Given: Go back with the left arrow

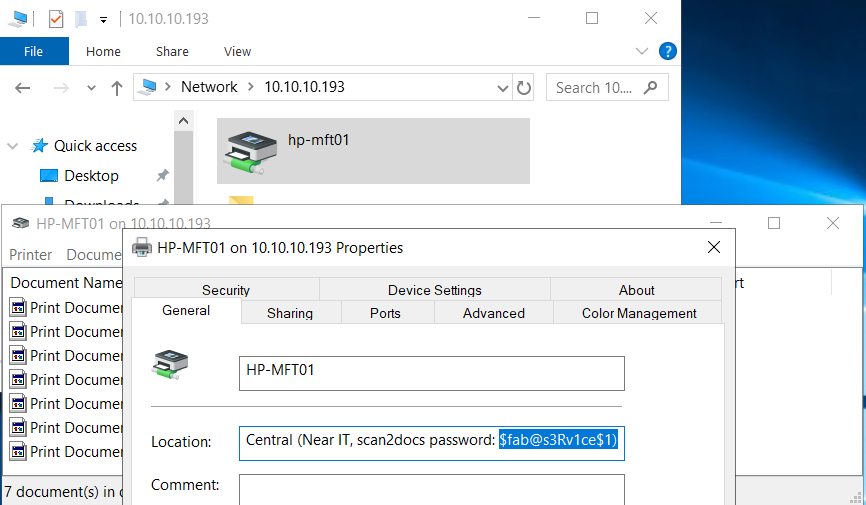Looking at the screenshot, I should pyautogui.click(x=23, y=88).
